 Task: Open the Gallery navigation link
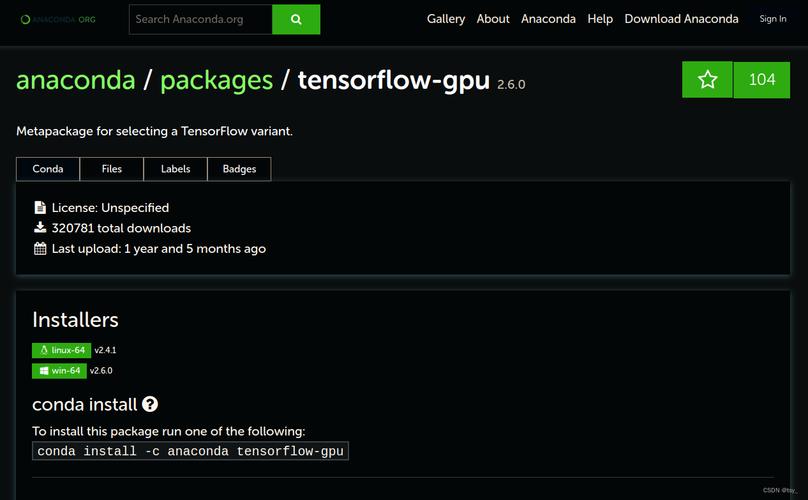point(446,19)
